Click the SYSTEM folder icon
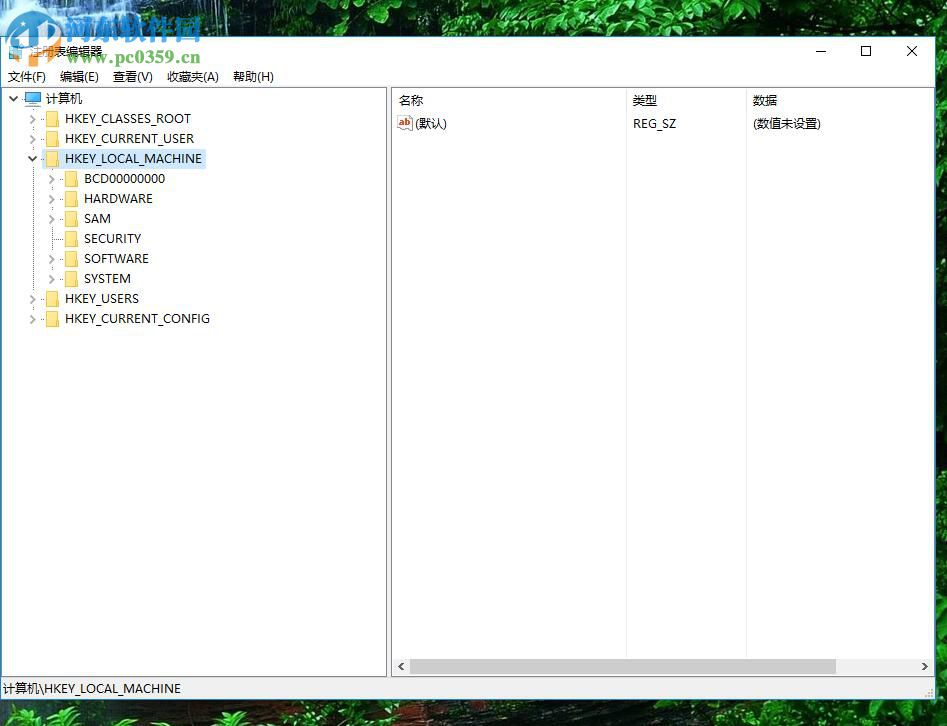 coord(71,278)
